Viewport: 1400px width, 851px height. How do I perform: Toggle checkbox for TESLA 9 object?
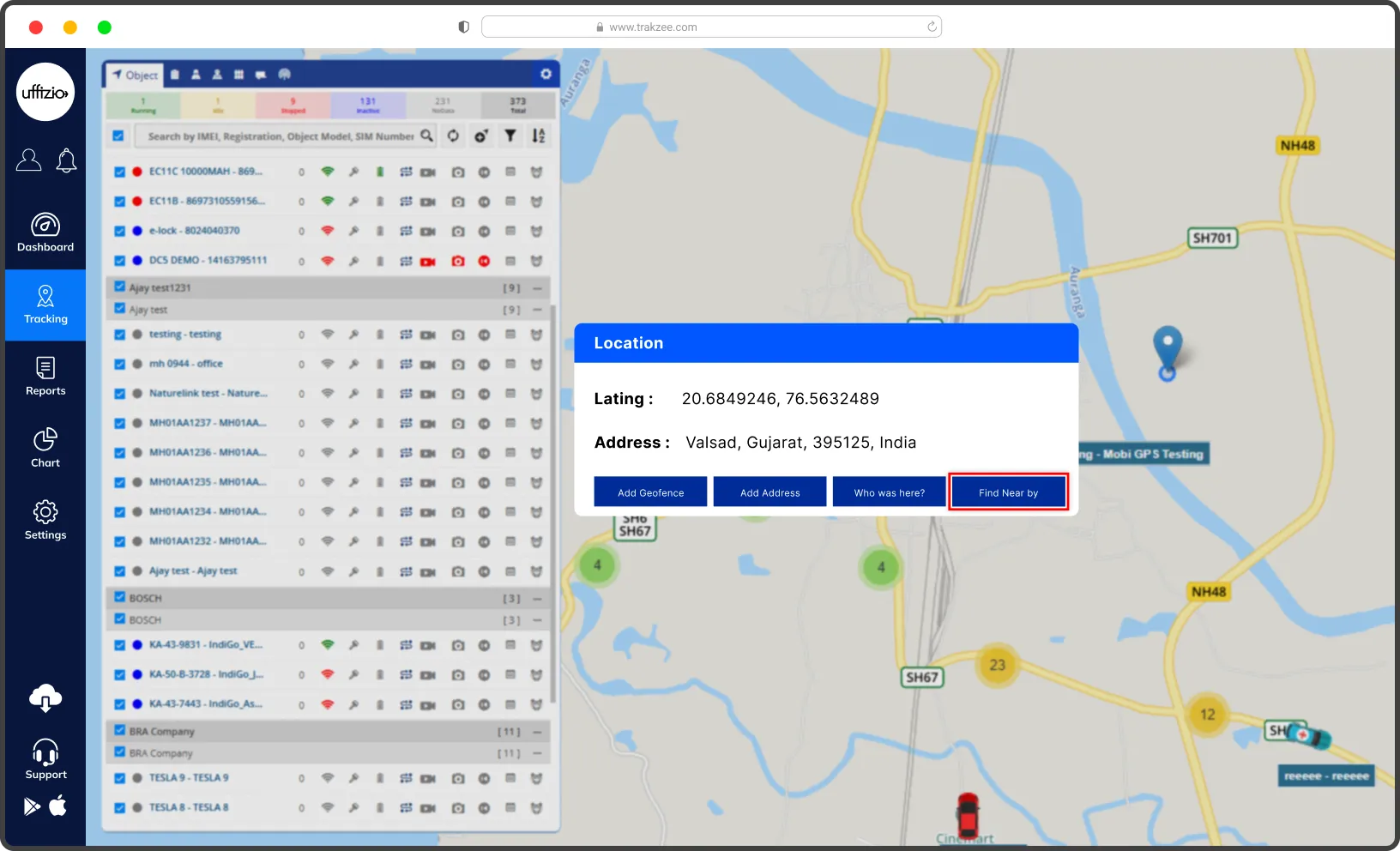point(120,778)
